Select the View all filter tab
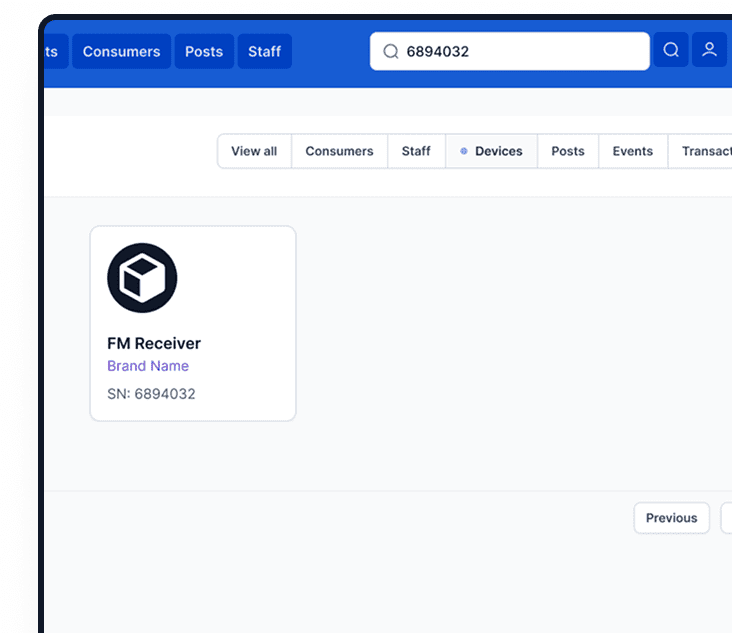Viewport: 732px width, 633px height. pos(254,151)
